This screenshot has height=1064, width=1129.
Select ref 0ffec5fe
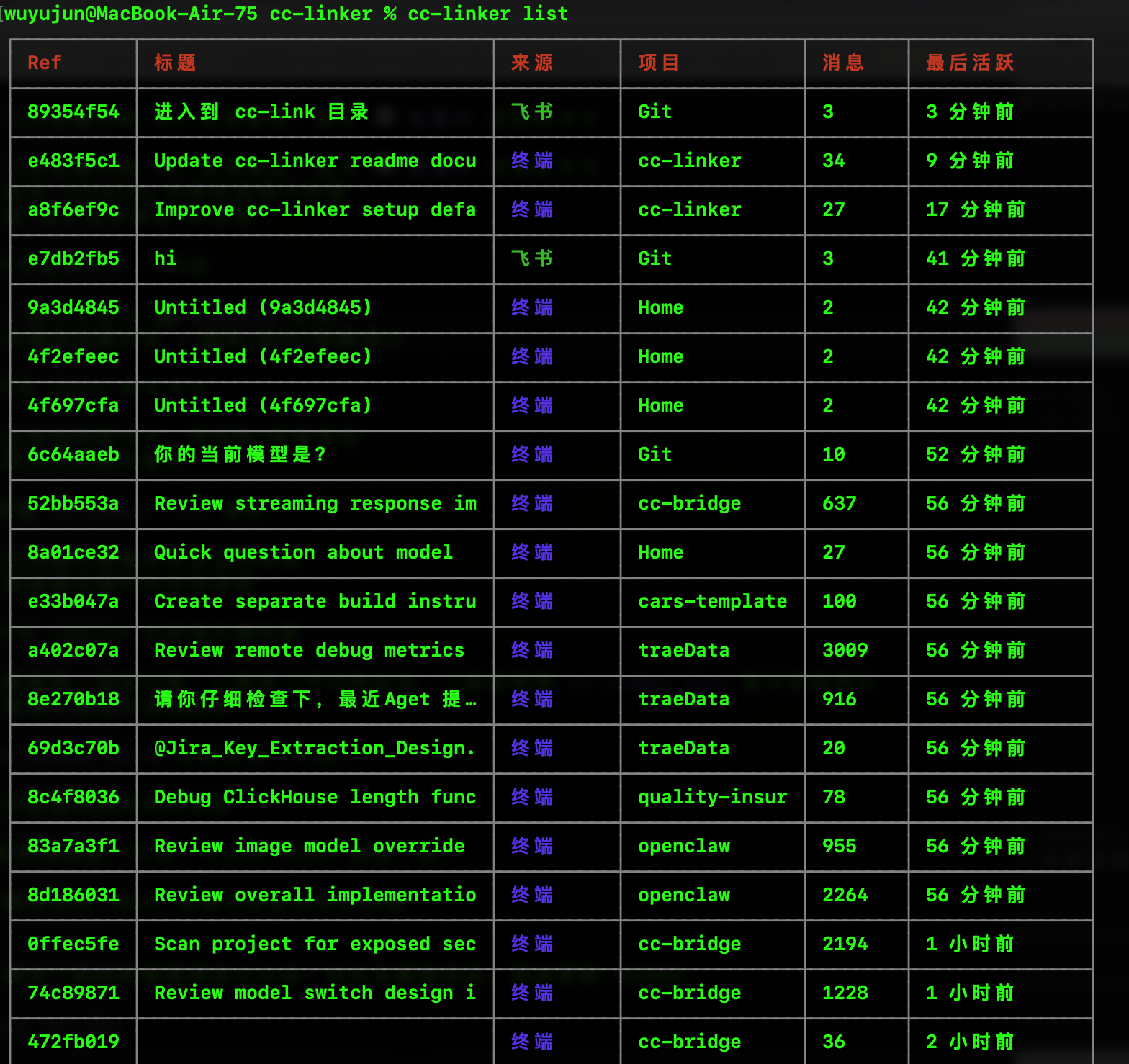coord(73,944)
